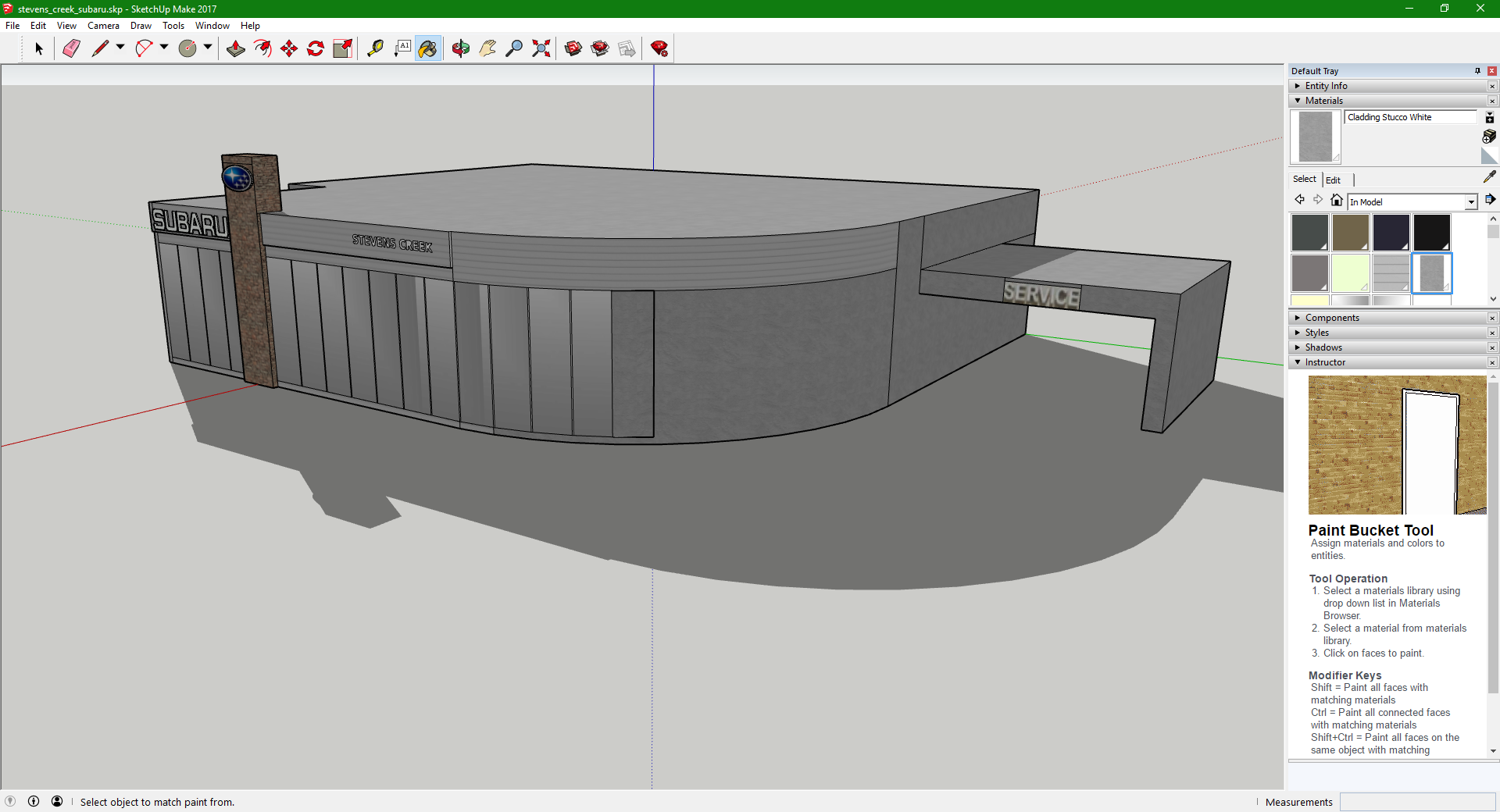Go to In Model materials home
Image resolution: width=1500 pixels, height=812 pixels.
1337,200
